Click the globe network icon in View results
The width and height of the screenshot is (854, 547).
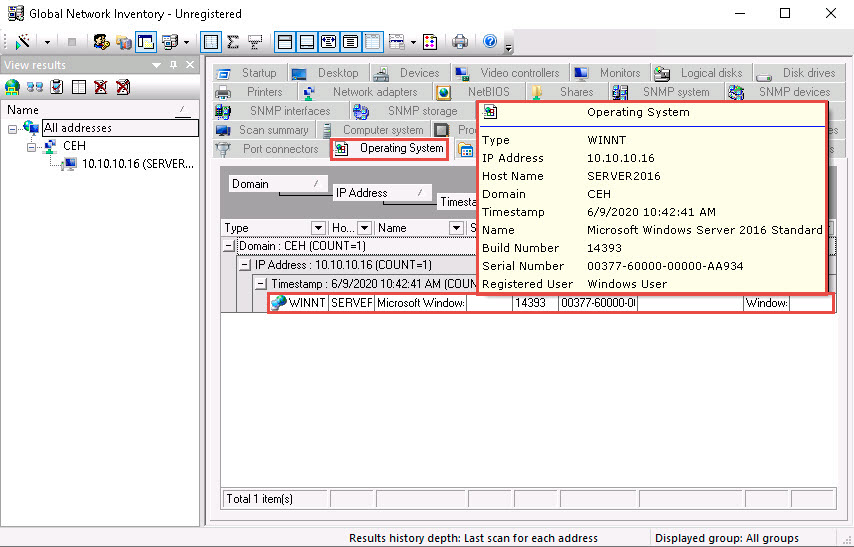[12, 87]
